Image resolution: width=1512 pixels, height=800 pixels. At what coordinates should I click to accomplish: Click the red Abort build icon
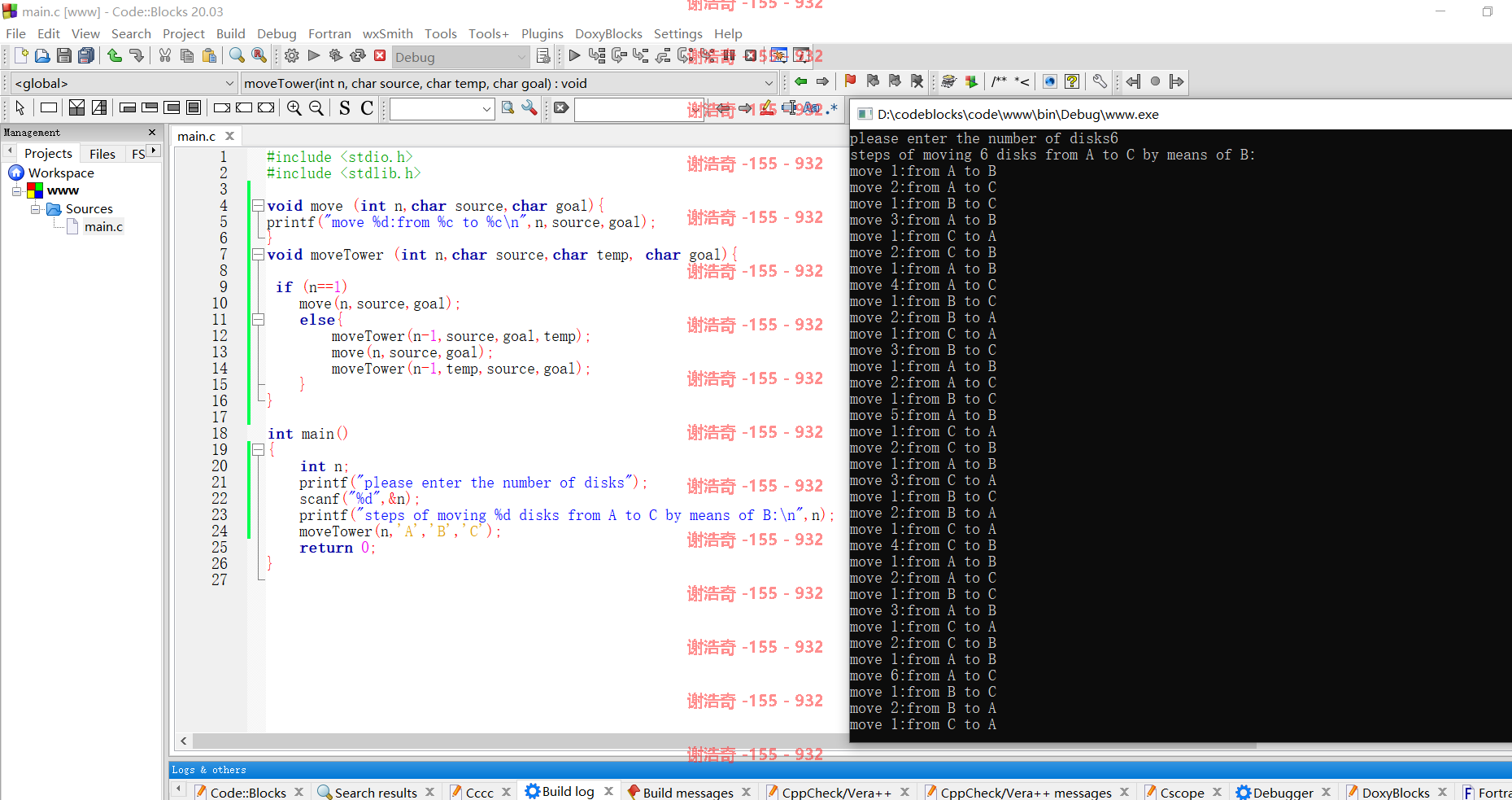pyautogui.click(x=380, y=55)
